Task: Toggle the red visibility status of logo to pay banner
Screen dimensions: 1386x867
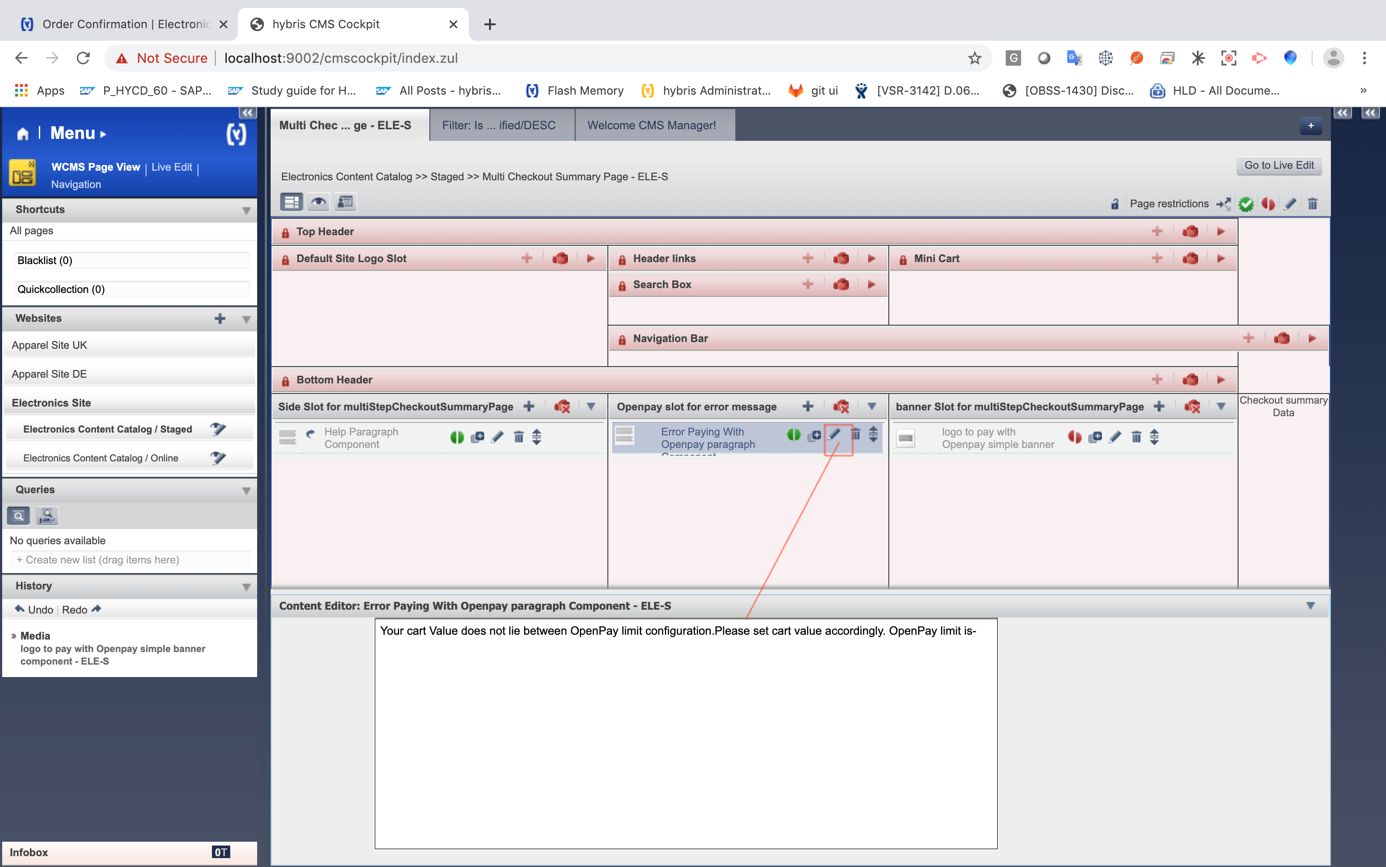Action: [1075, 437]
